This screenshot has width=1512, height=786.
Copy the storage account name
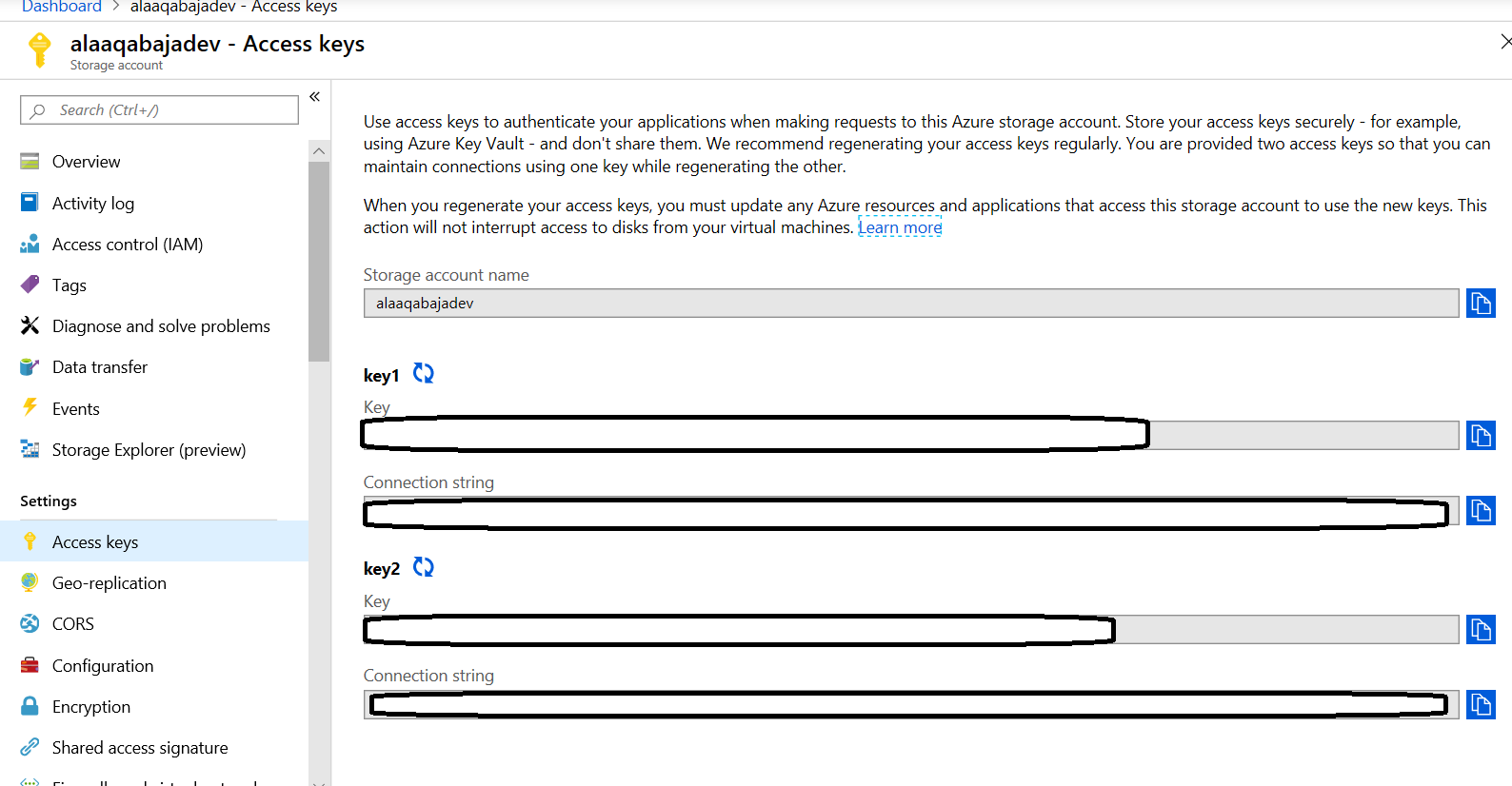pyautogui.click(x=1480, y=304)
